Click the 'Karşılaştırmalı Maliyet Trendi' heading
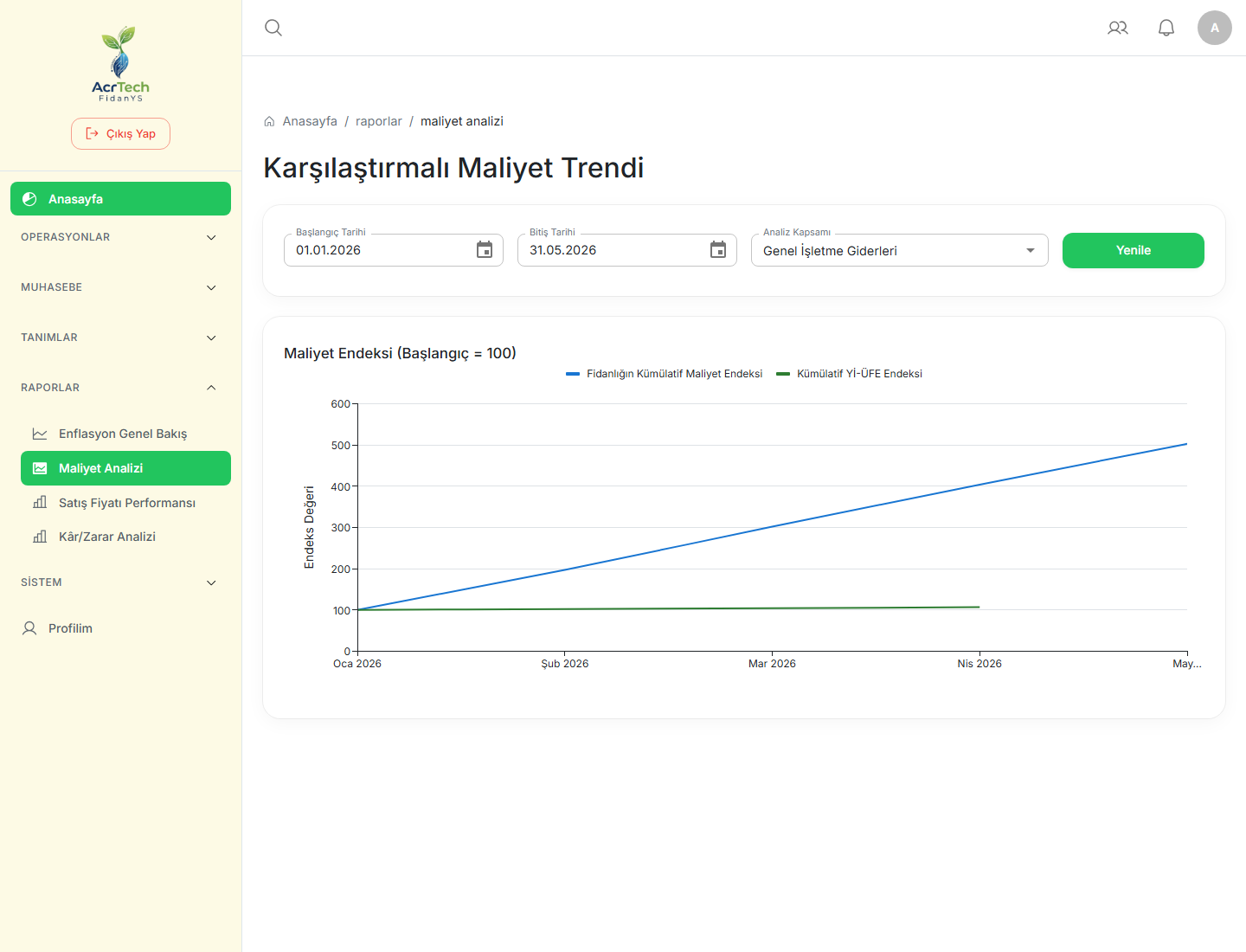This screenshot has height=952, width=1246. 453,168
